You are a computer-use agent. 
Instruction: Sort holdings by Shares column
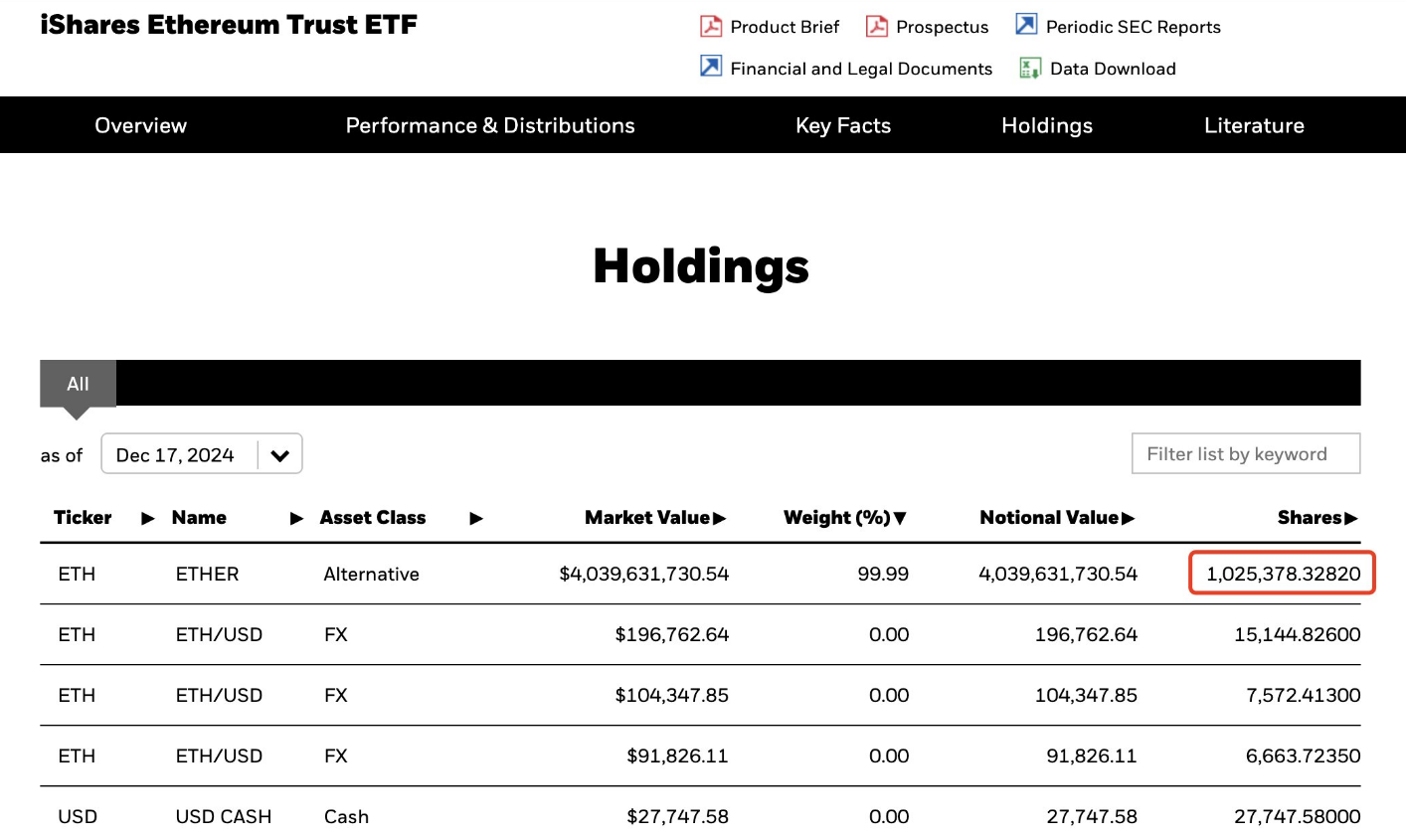click(1317, 518)
